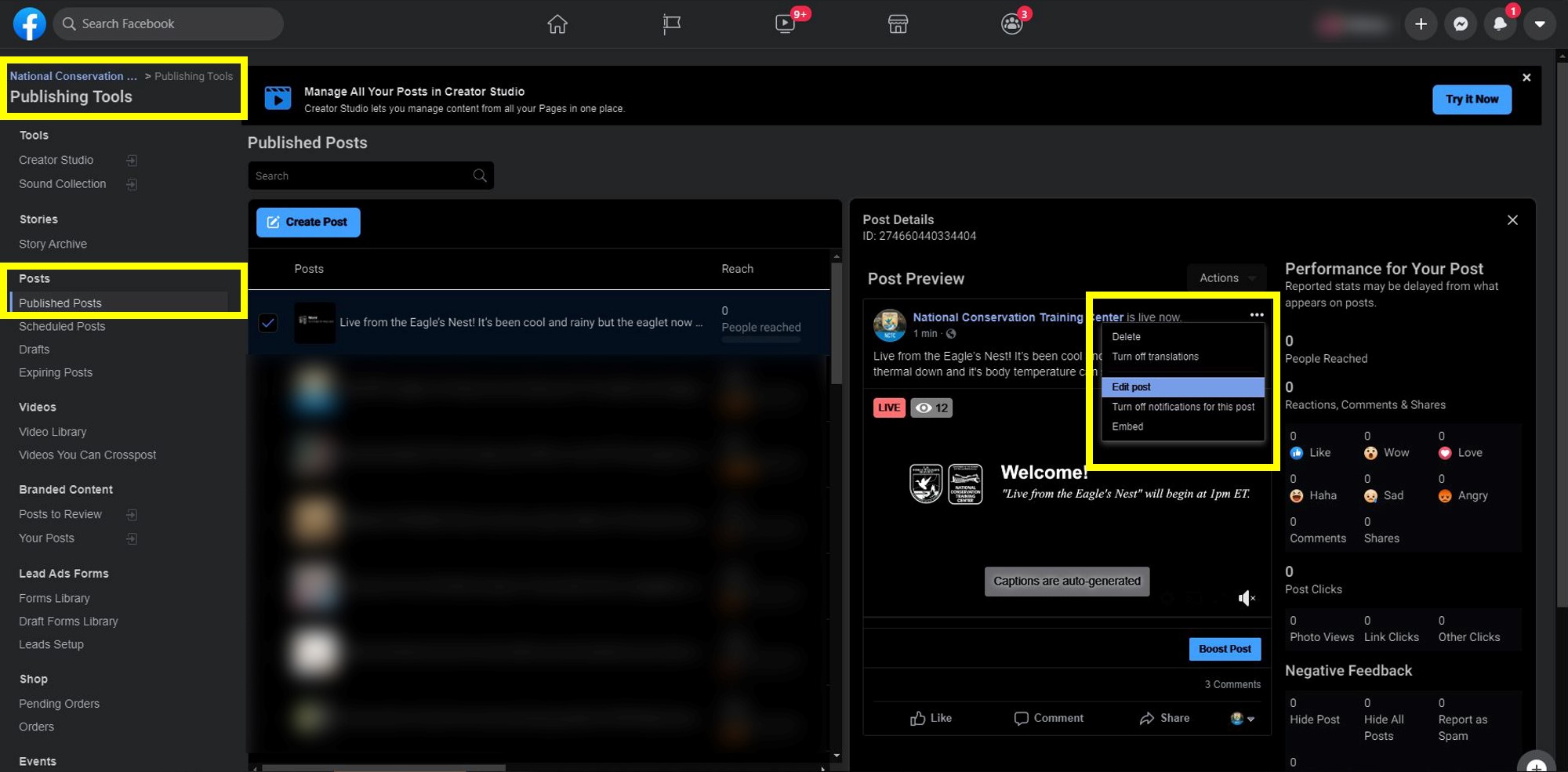This screenshot has height=772, width=1568.
Task: Go to Facebook Home icon
Action: [x=557, y=24]
